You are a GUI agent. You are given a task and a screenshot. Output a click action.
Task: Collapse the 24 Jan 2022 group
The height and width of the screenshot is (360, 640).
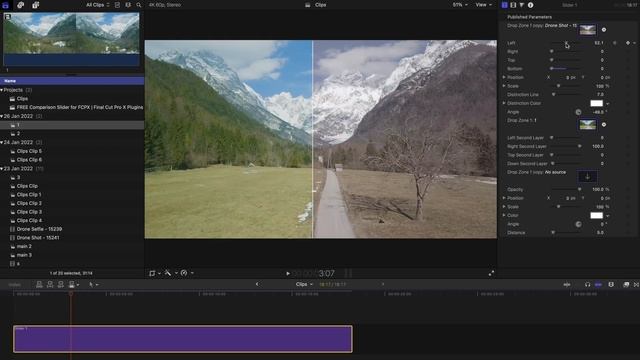coord(2,142)
